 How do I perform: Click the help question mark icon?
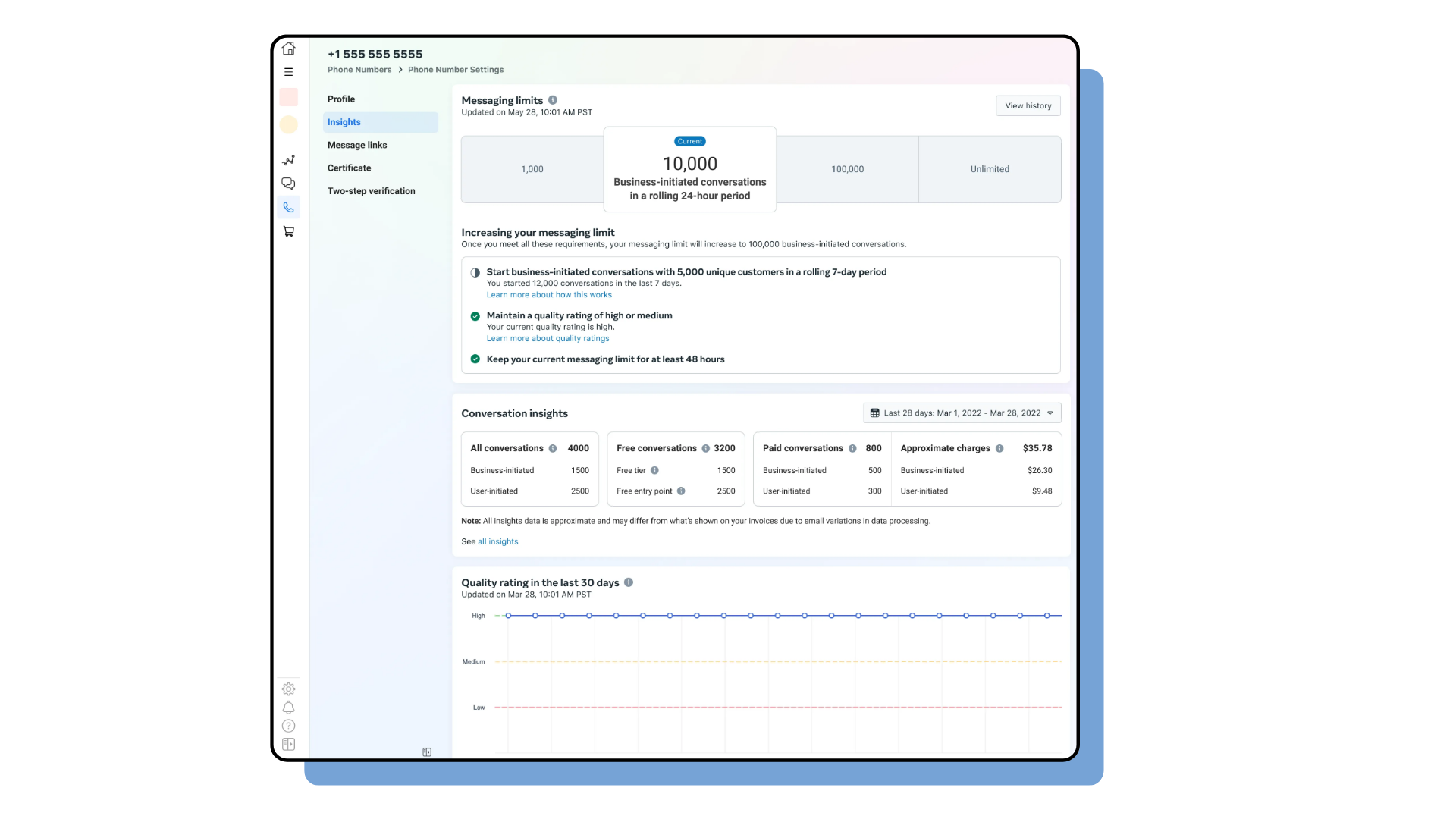[x=289, y=725]
